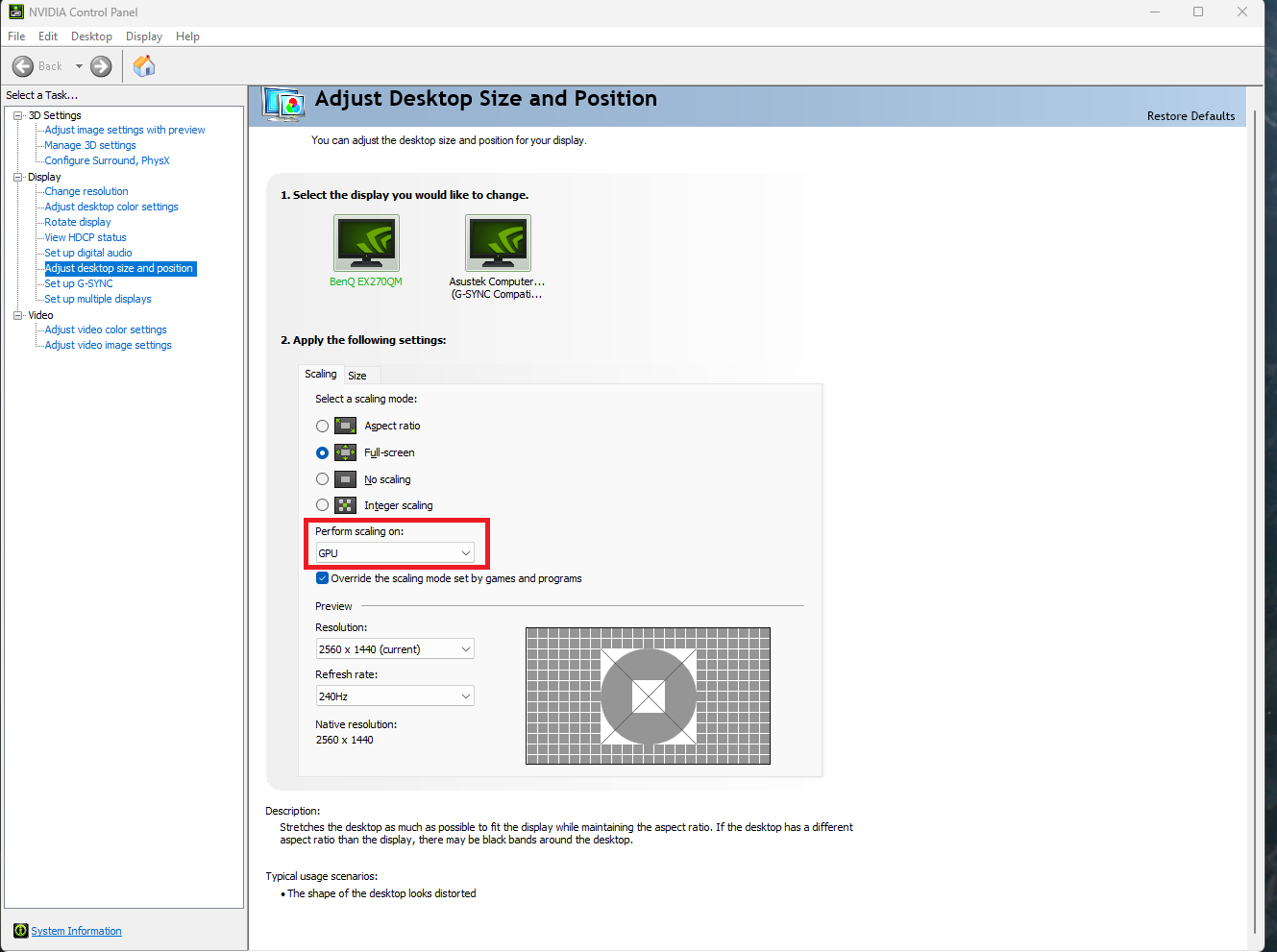Select the No scaling radio button
The image size is (1277, 952).
[x=323, y=478]
